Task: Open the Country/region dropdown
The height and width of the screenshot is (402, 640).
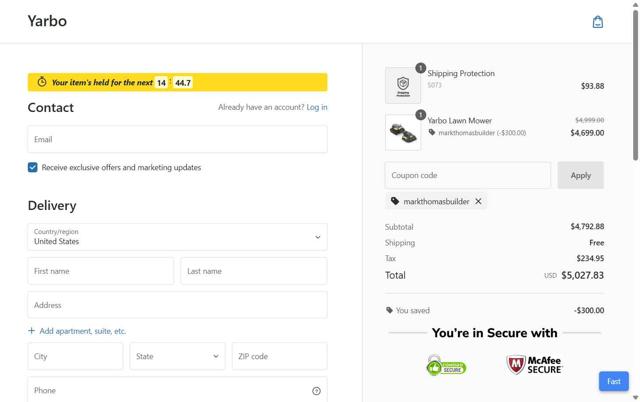Action: [x=178, y=237]
